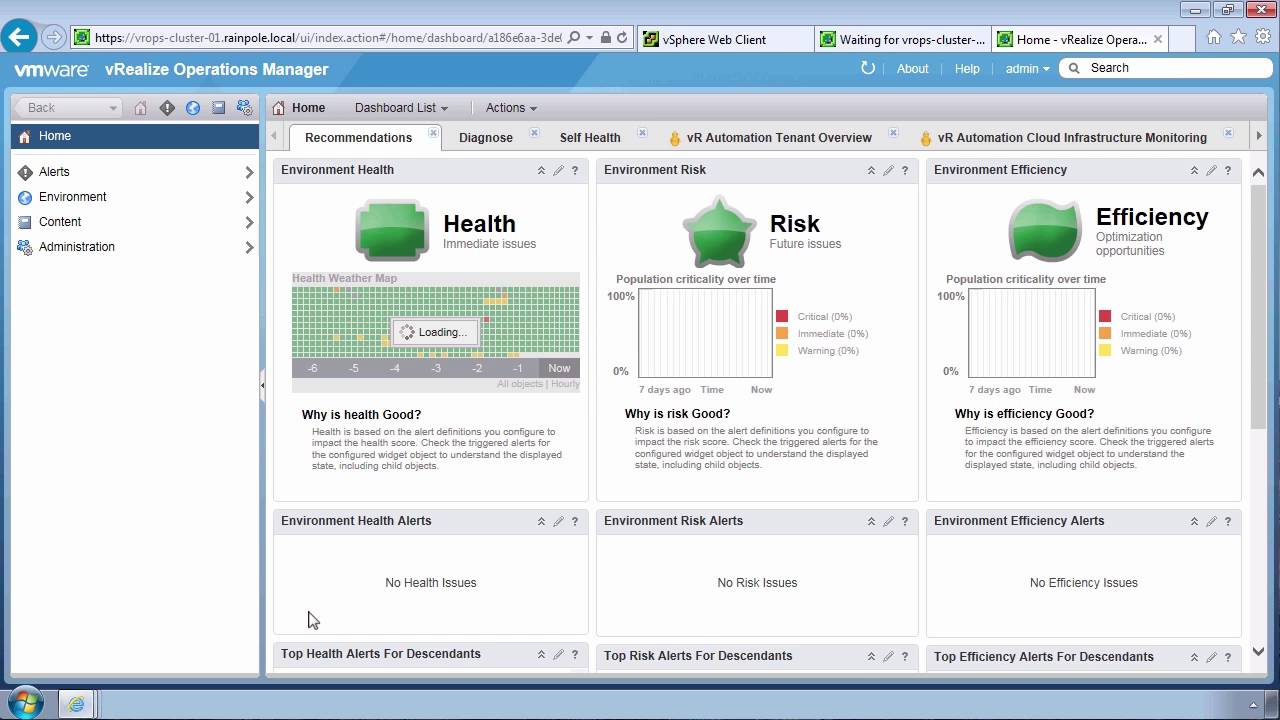Click the green Risk status badge
The width and height of the screenshot is (1280, 720).
click(x=719, y=231)
